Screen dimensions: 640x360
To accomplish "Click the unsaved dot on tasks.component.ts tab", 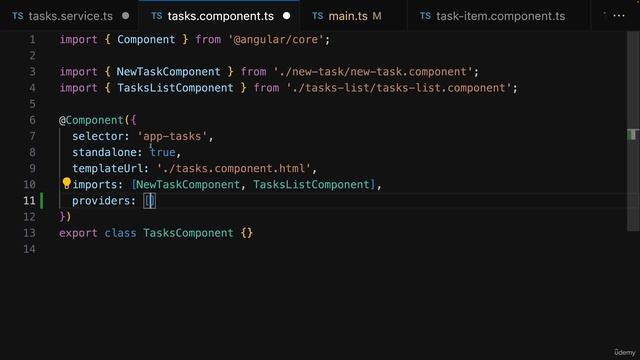I will 287,16.
